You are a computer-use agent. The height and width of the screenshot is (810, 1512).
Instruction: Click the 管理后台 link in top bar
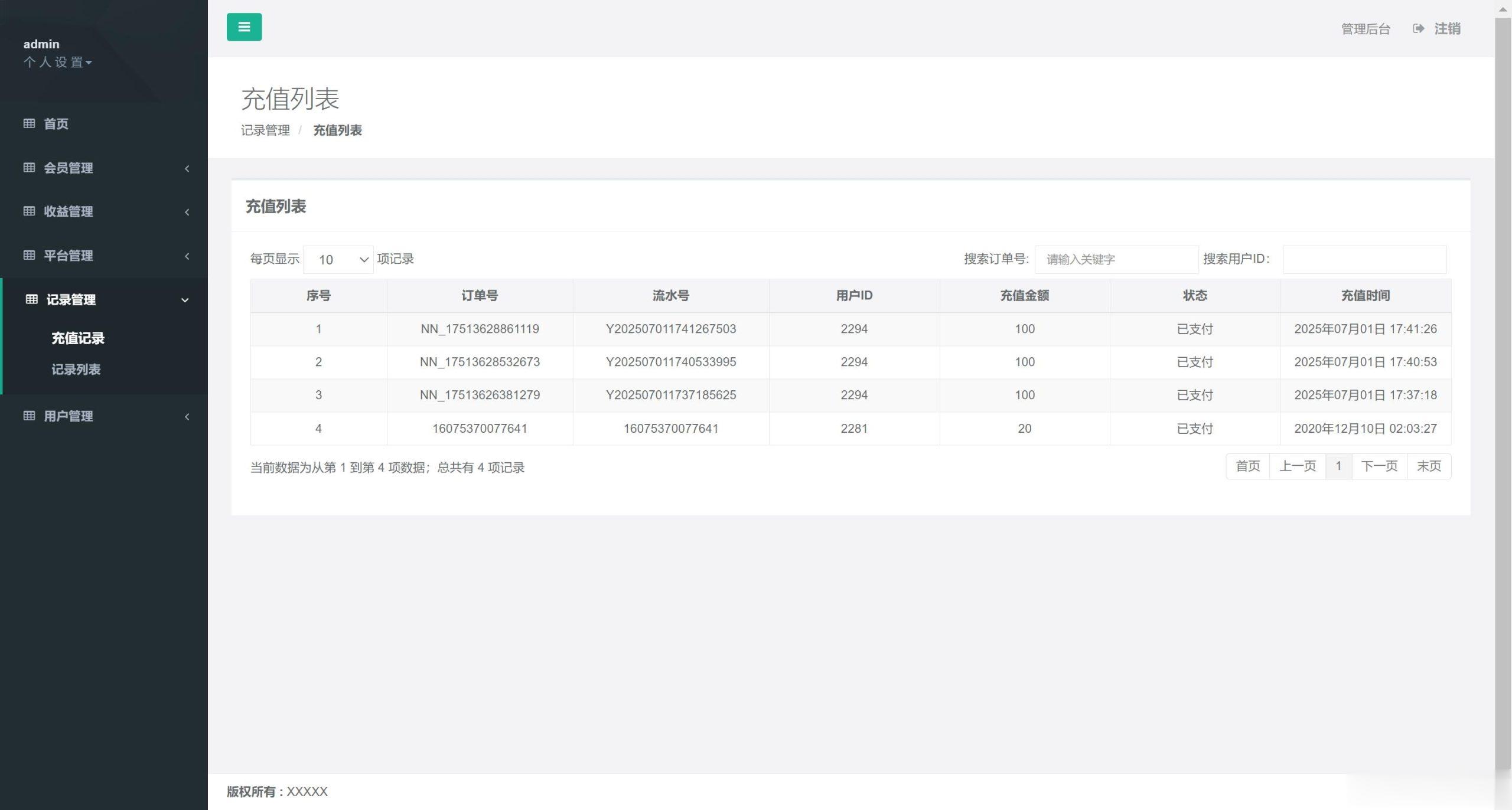pyautogui.click(x=1366, y=28)
